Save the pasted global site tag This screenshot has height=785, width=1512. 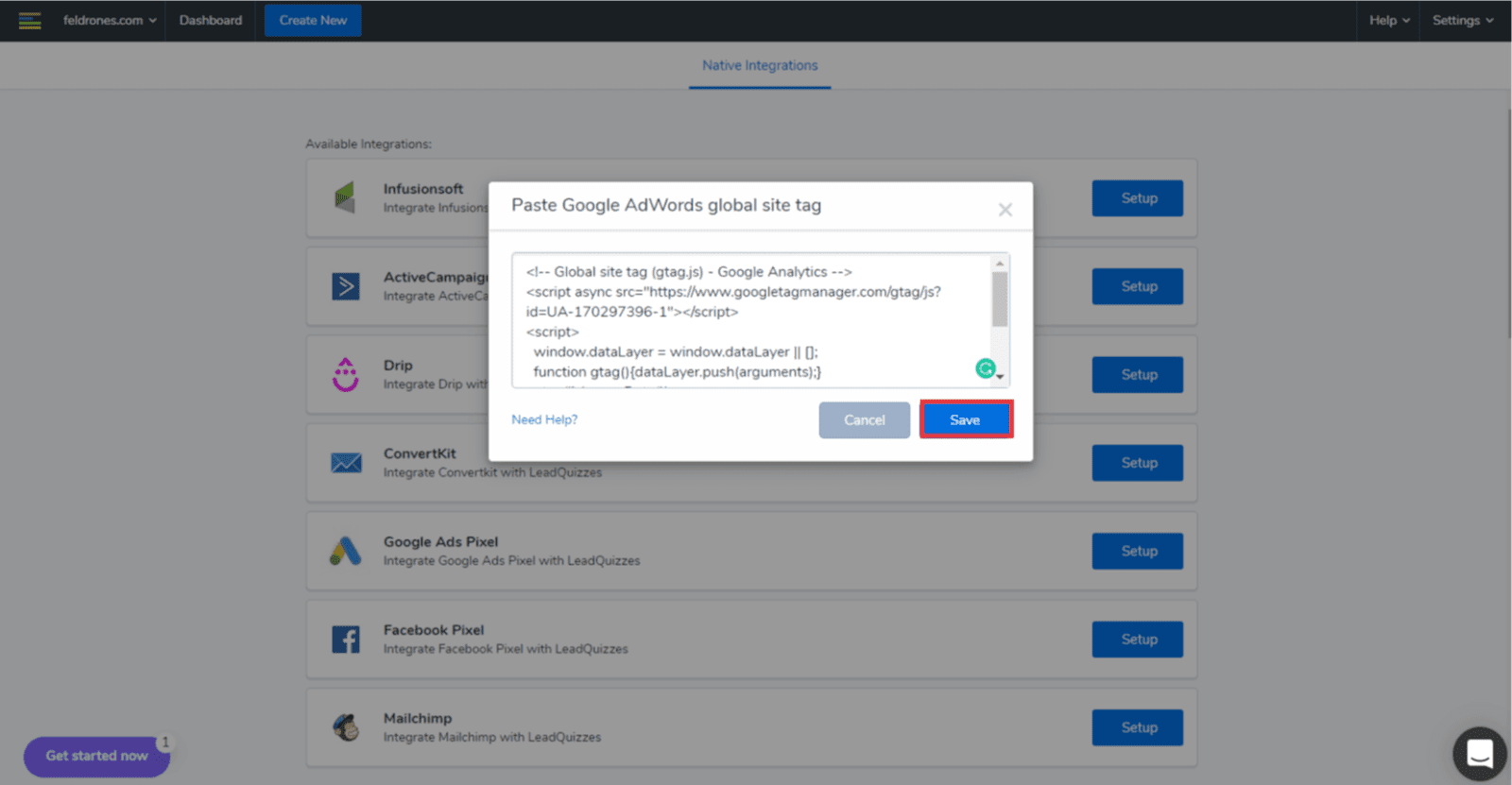[966, 420]
